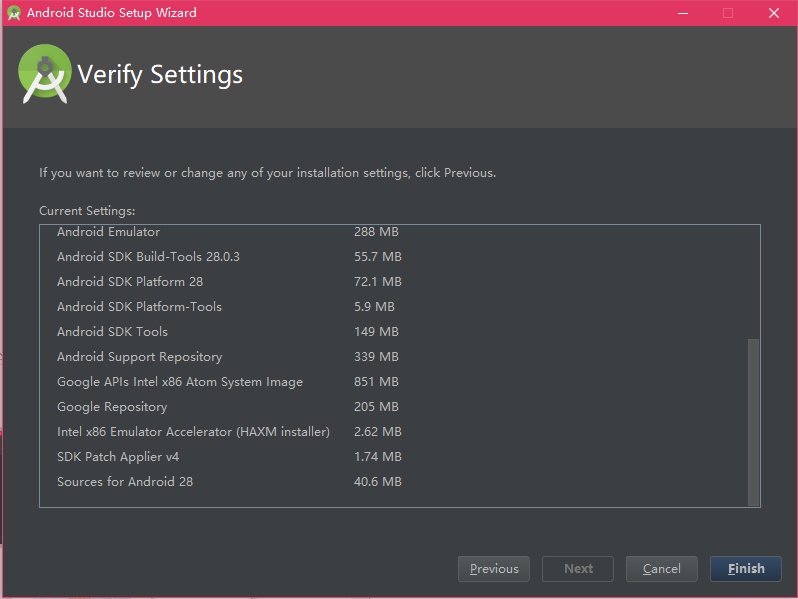The width and height of the screenshot is (798, 599).
Task: Close the Setup Wizard window
Action: point(774,13)
